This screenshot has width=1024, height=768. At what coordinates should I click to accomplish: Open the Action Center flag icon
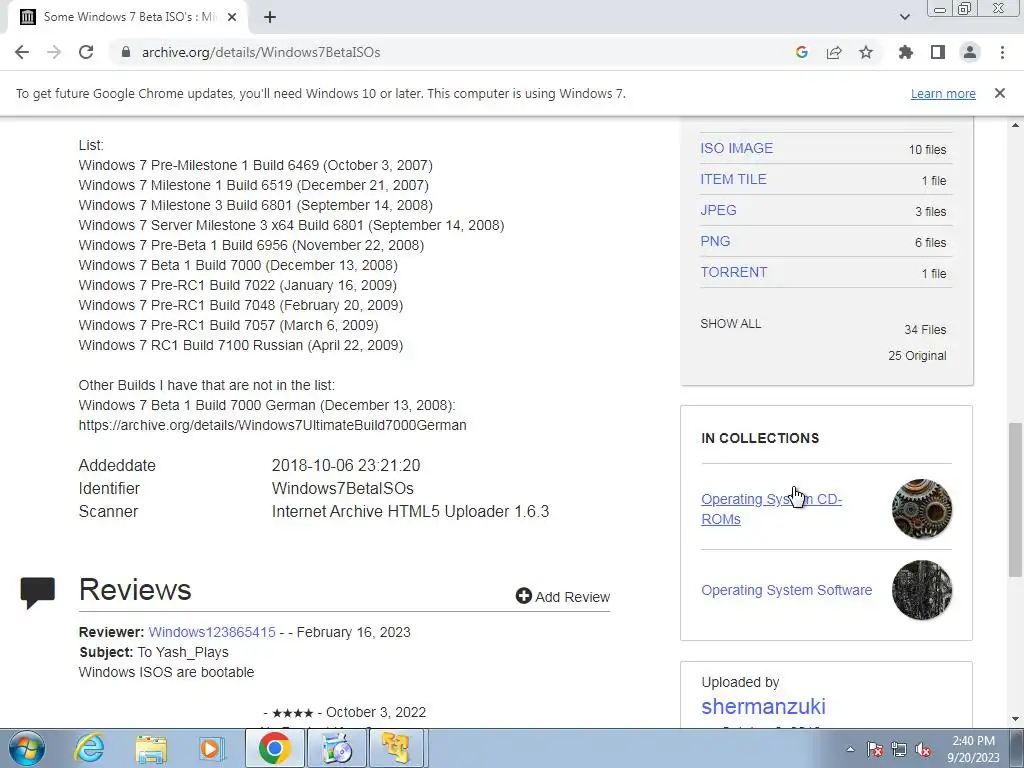click(875, 749)
